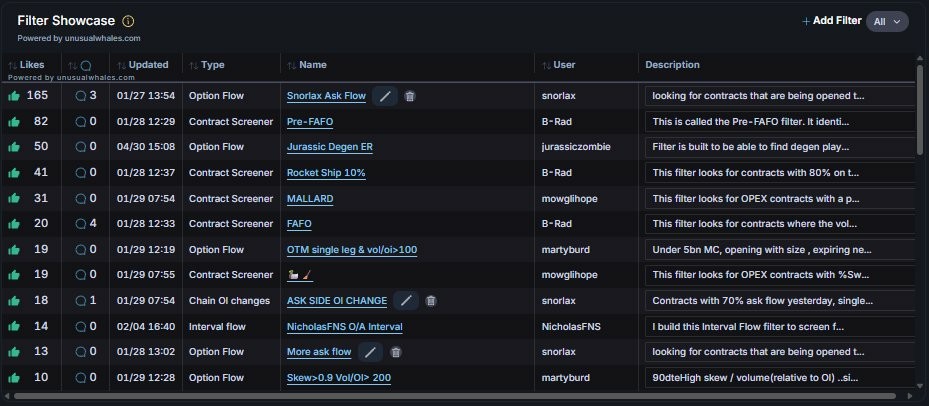Viewport: 929px width, 406px height.
Task: Click the info icon beside Filter Showcase
Action: (128, 21)
